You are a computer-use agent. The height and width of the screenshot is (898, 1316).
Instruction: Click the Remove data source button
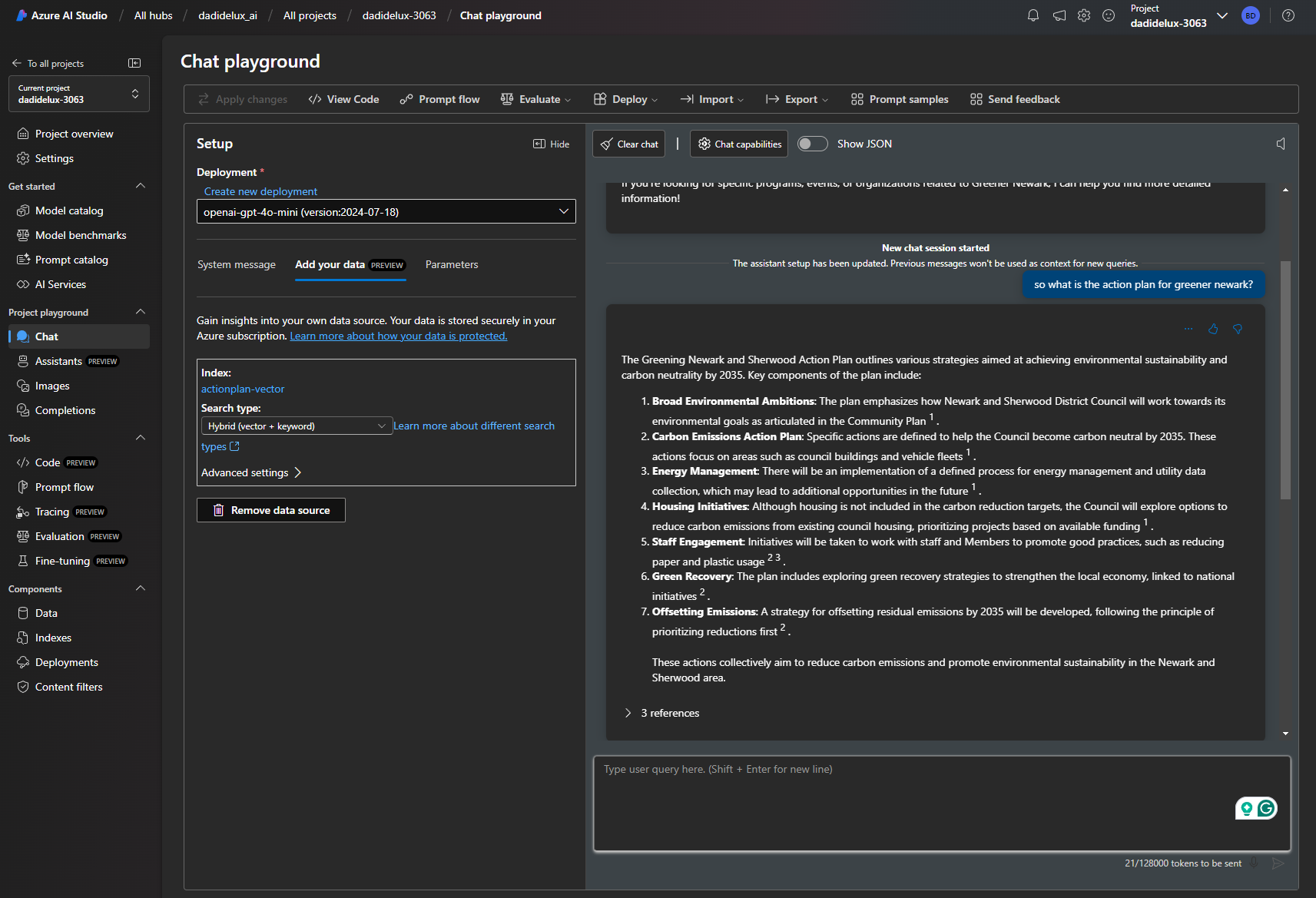tap(271, 510)
